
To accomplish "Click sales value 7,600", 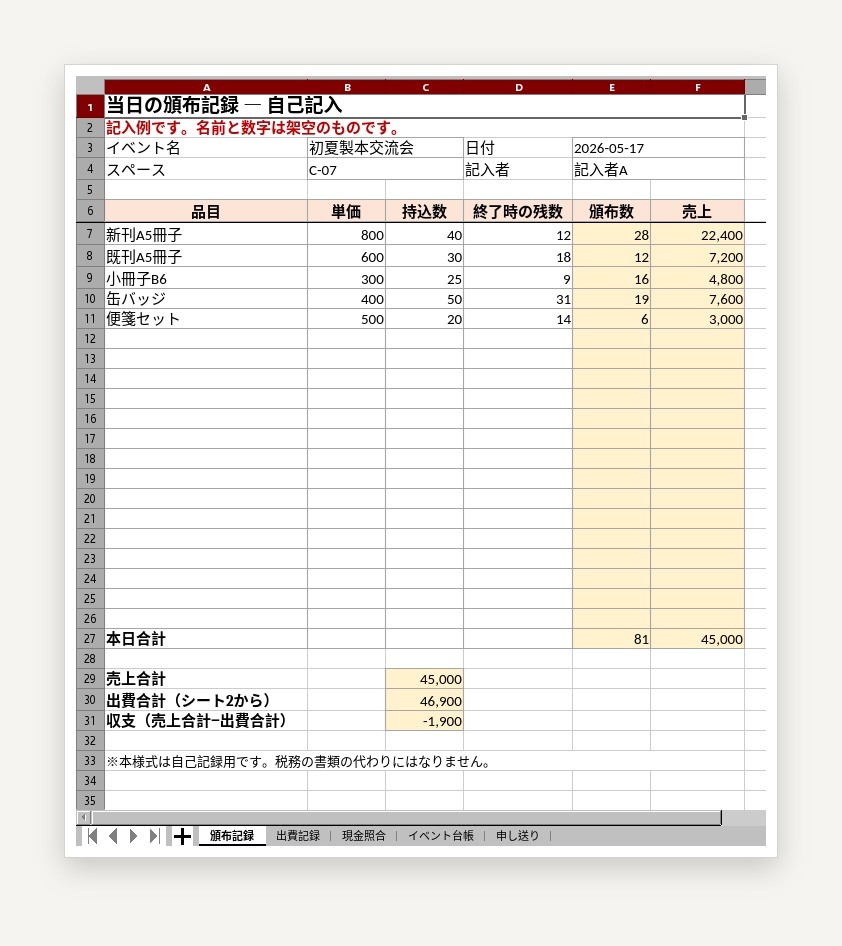I will coord(698,299).
